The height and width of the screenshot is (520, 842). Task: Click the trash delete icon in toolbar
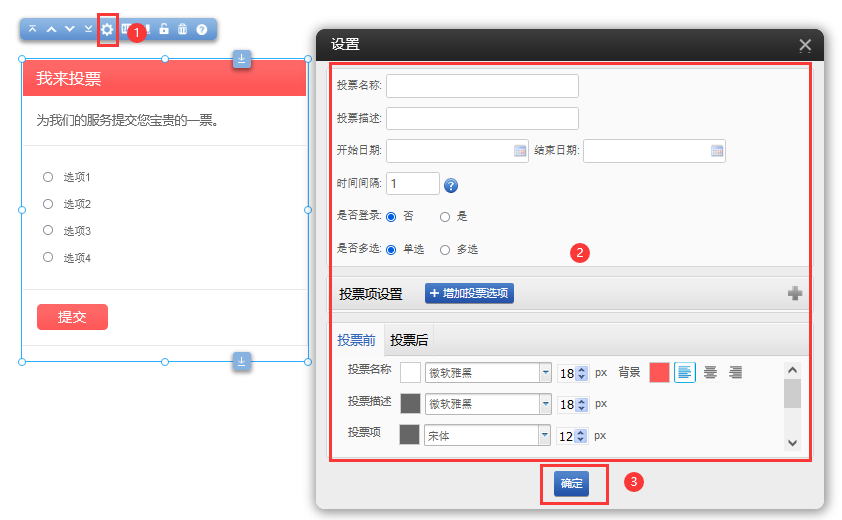(183, 29)
